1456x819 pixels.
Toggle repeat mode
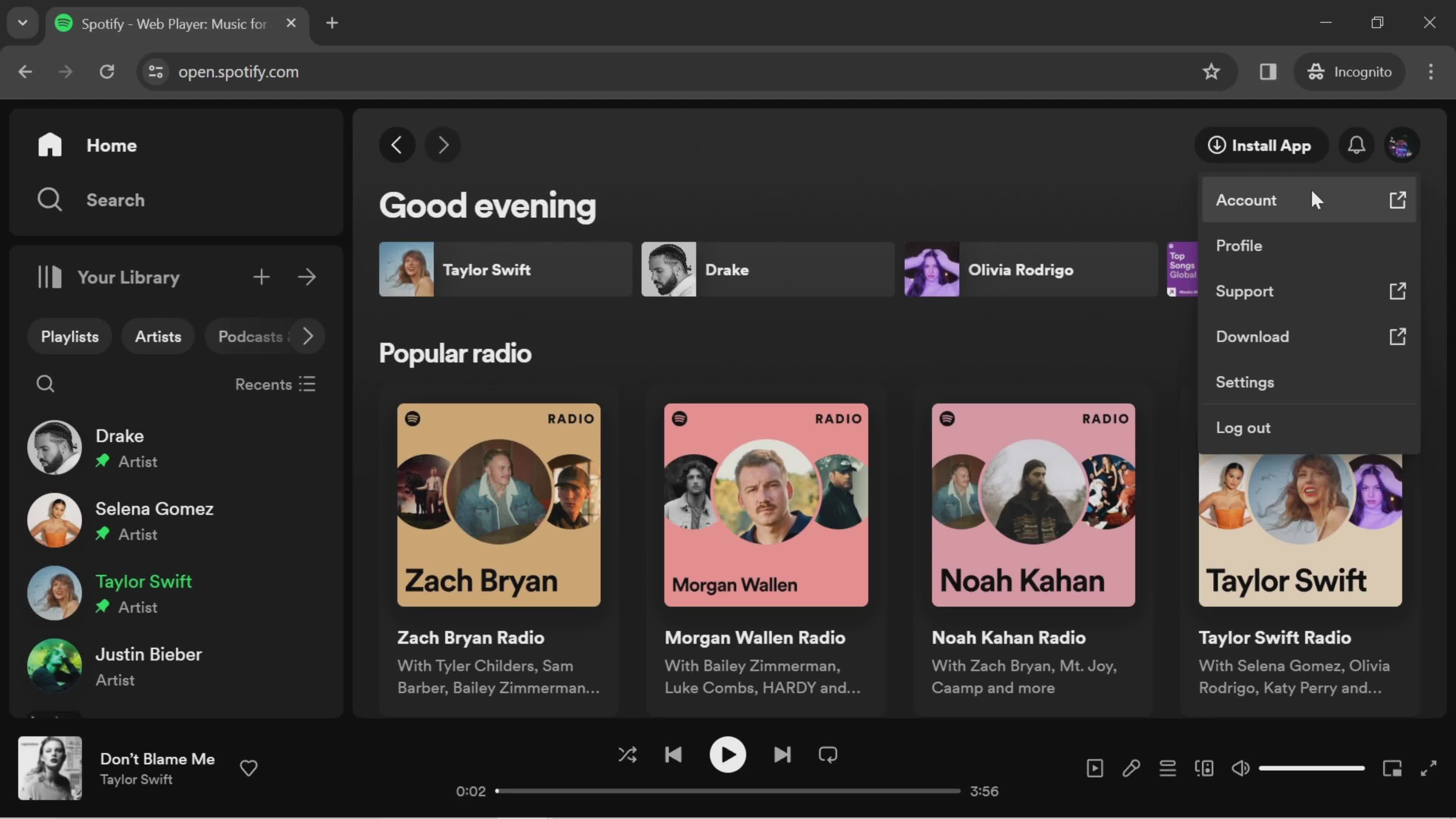point(828,755)
